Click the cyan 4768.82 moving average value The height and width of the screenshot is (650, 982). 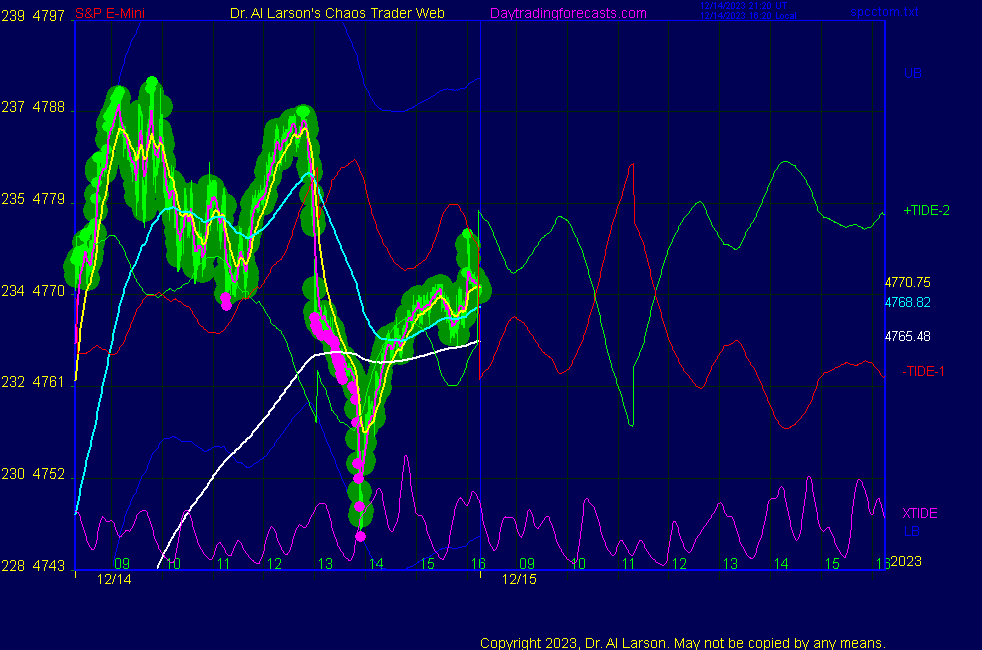point(908,302)
